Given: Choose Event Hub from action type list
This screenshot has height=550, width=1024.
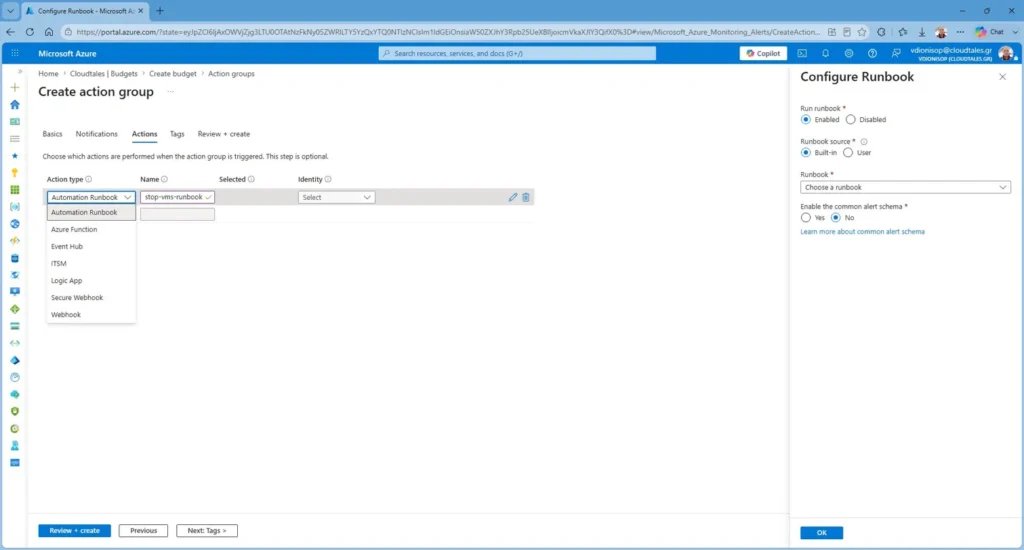Looking at the screenshot, I should click(91, 246).
